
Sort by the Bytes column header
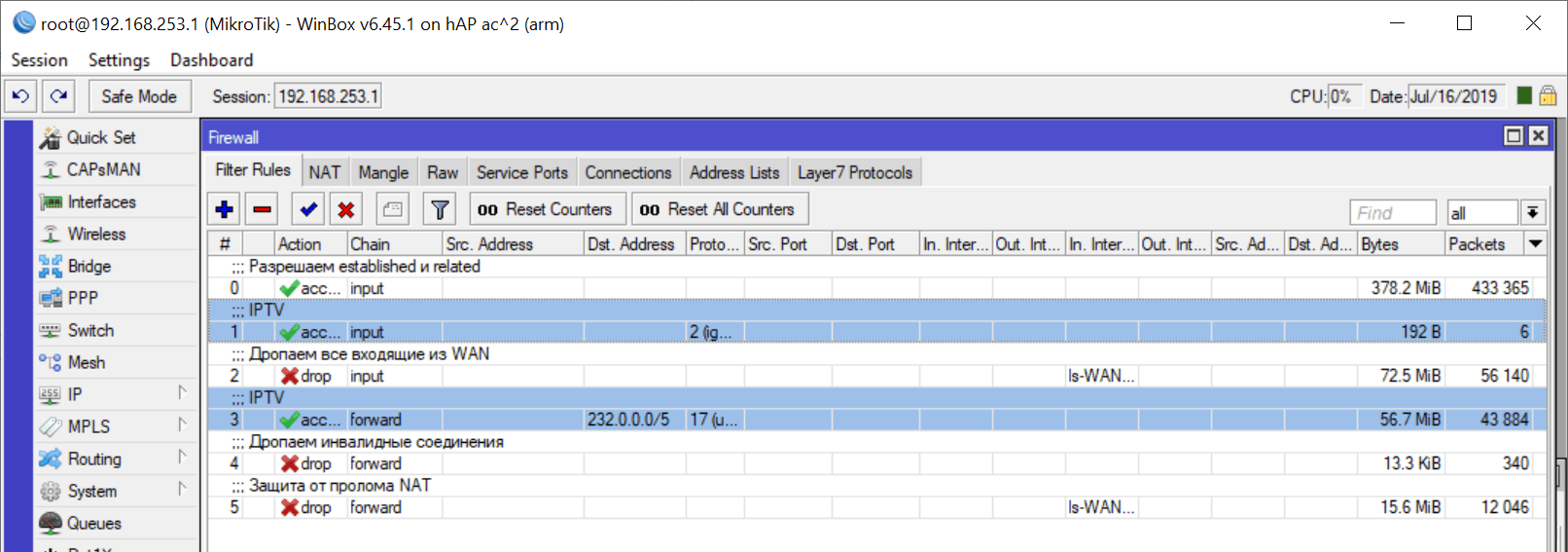[1401, 244]
